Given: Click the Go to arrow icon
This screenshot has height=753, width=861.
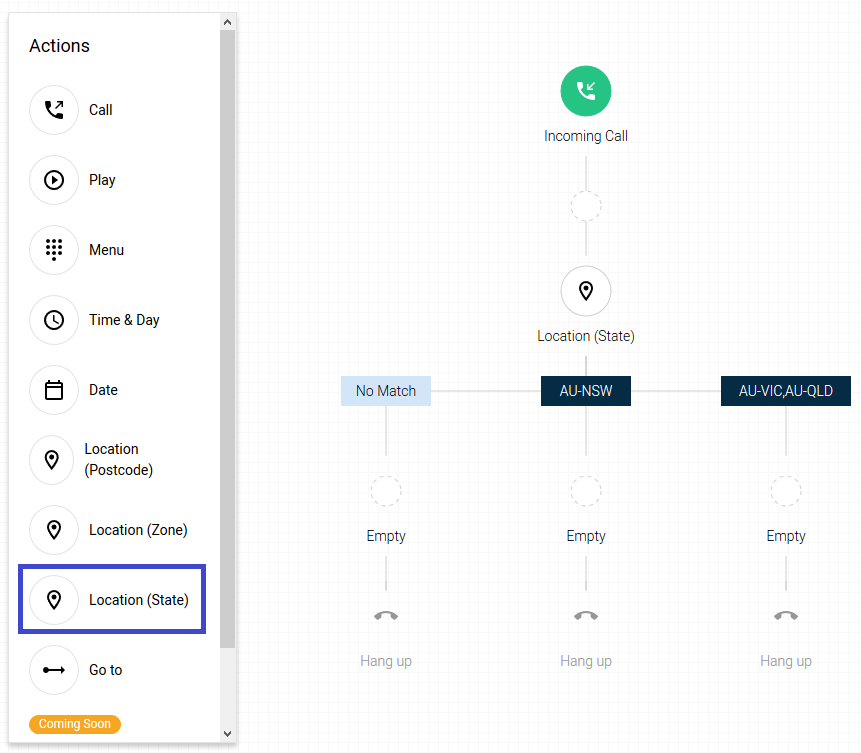Looking at the screenshot, I should click(54, 670).
